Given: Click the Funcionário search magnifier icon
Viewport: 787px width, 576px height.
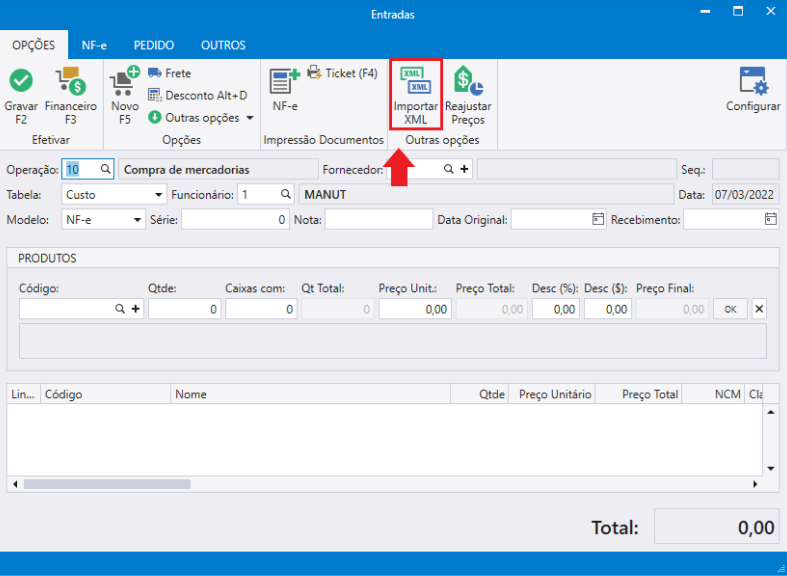Looking at the screenshot, I should (x=286, y=194).
